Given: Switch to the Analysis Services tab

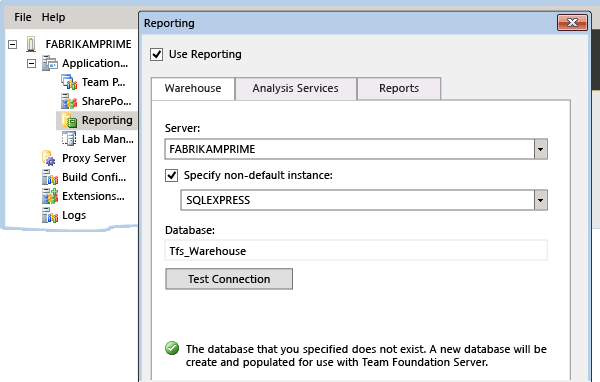Looking at the screenshot, I should [x=295, y=88].
